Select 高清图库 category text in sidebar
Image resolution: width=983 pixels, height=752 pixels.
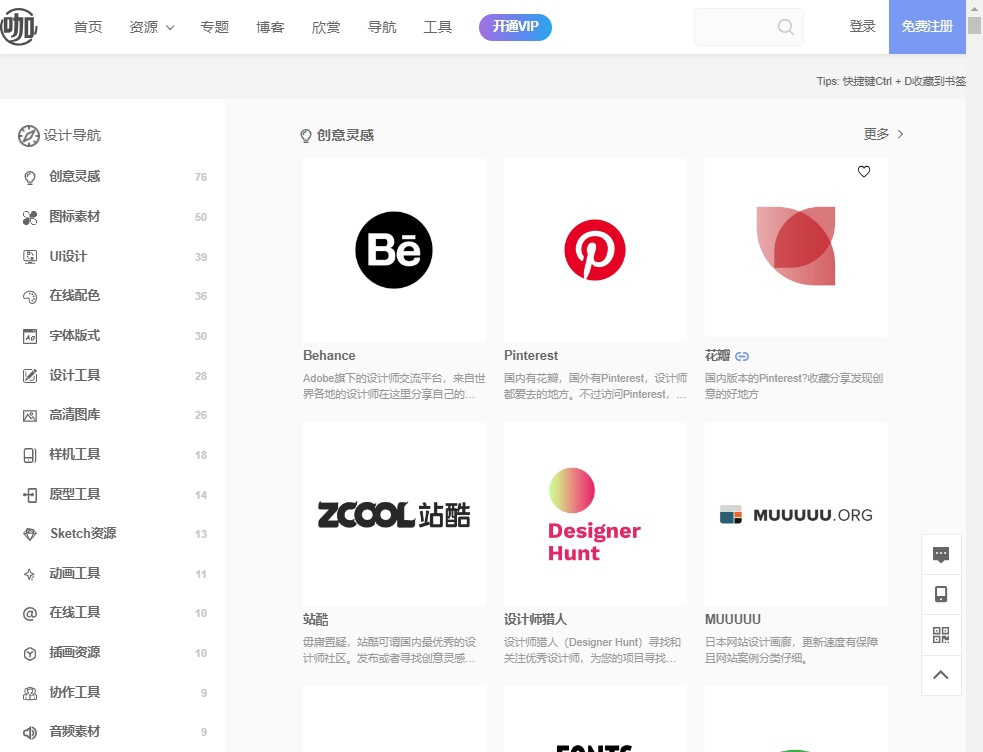pyautogui.click(x=75, y=415)
